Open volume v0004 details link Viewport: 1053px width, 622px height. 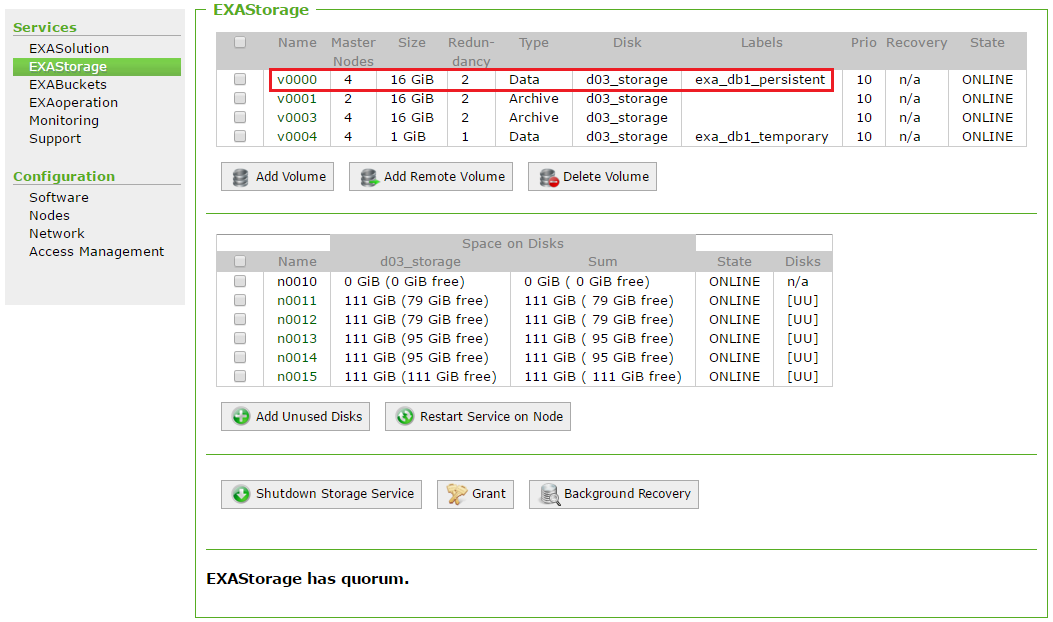click(297, 136)
